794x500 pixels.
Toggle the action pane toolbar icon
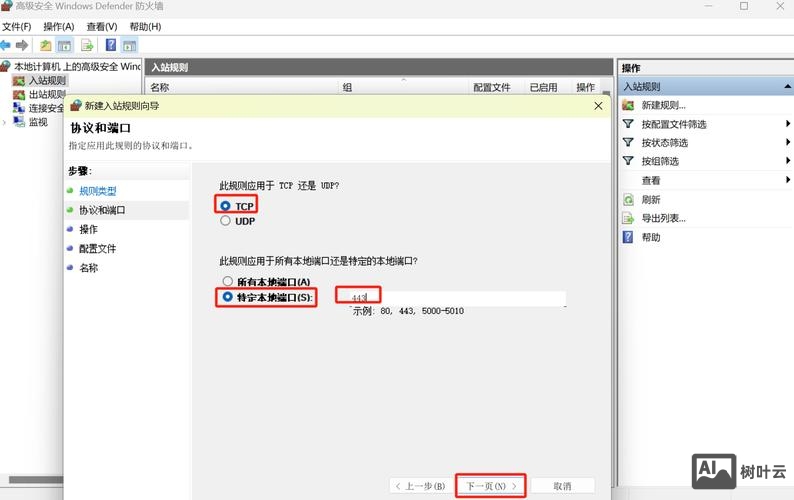pyautogui.click(x=130, y=46)
